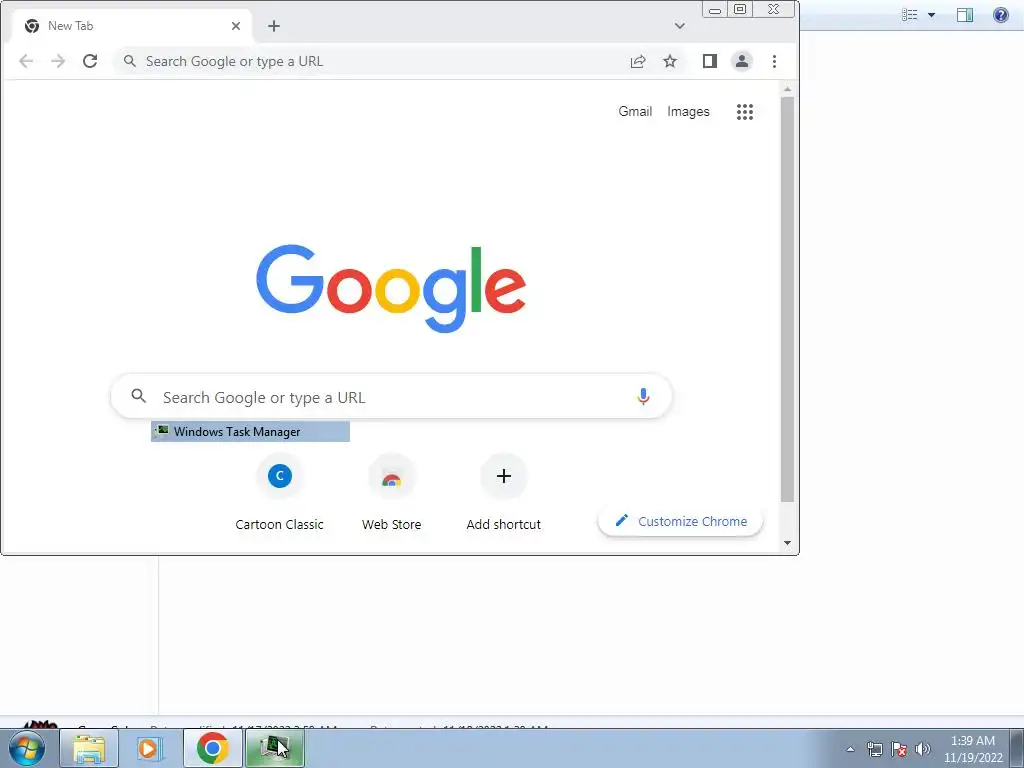This screenshot has width=1024, height=768.
Task: Open Windows Explorer from the taskbar
Action: (89, 748)
